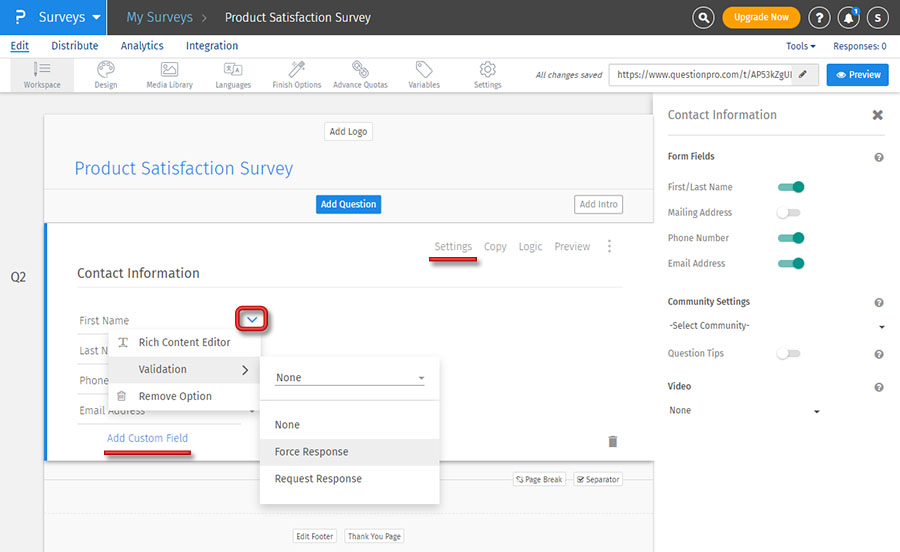The width and height of the screenshot is (900, 552).
Task: Choose Force Response validation option
Action: click(312, 452)
